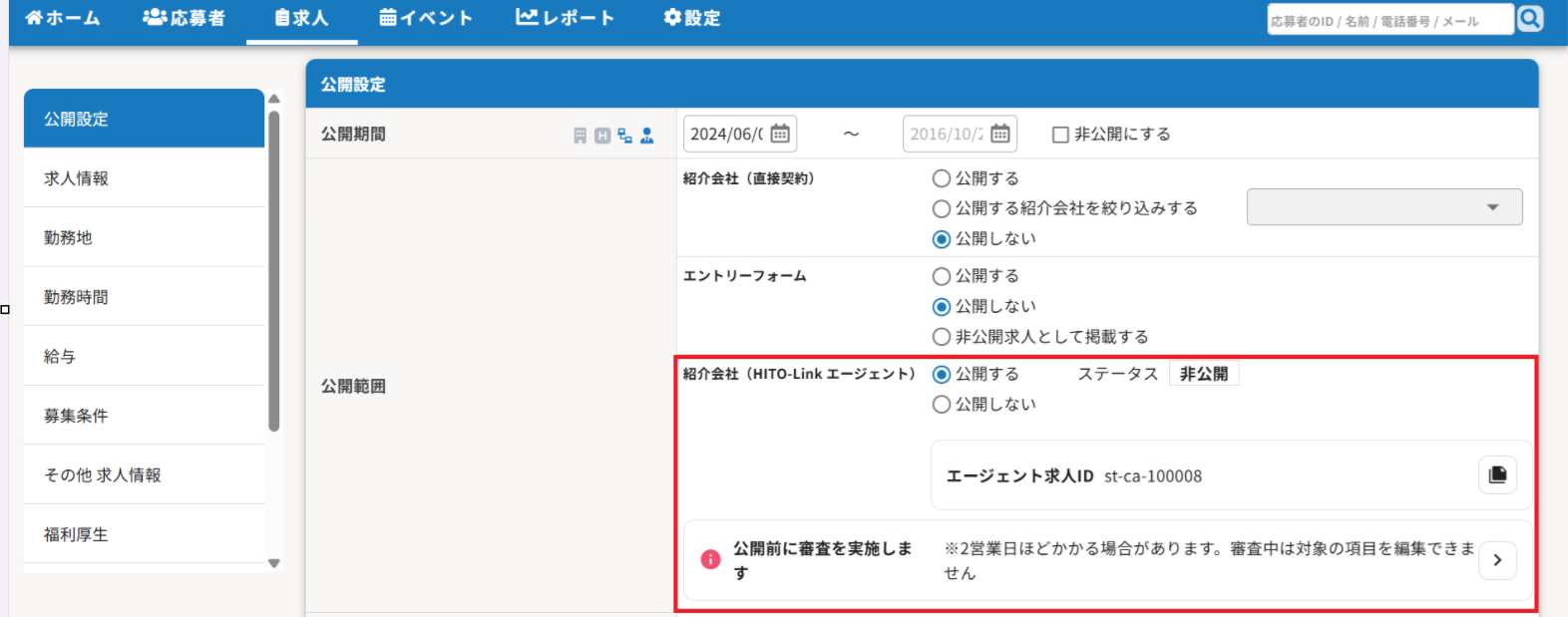The width and height of the screenshot is (1568, 617).
Task: Click the red info alert icon
Action: (710, 559)
